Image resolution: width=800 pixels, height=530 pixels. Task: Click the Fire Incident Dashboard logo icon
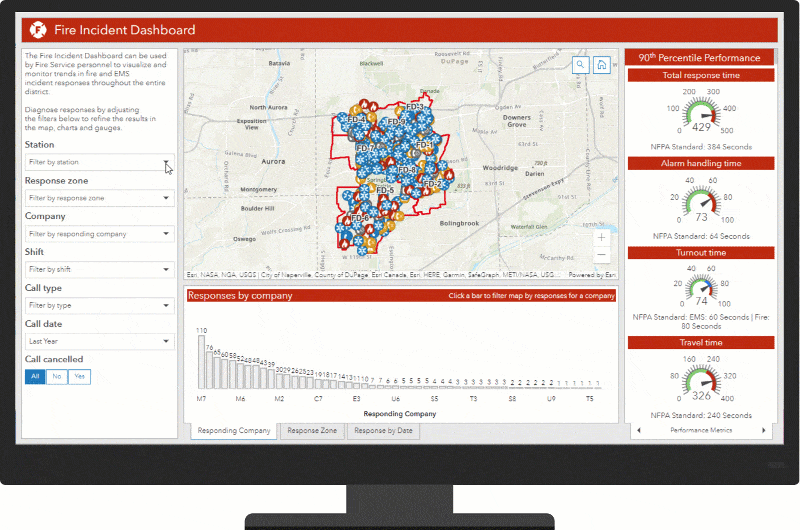38,30
